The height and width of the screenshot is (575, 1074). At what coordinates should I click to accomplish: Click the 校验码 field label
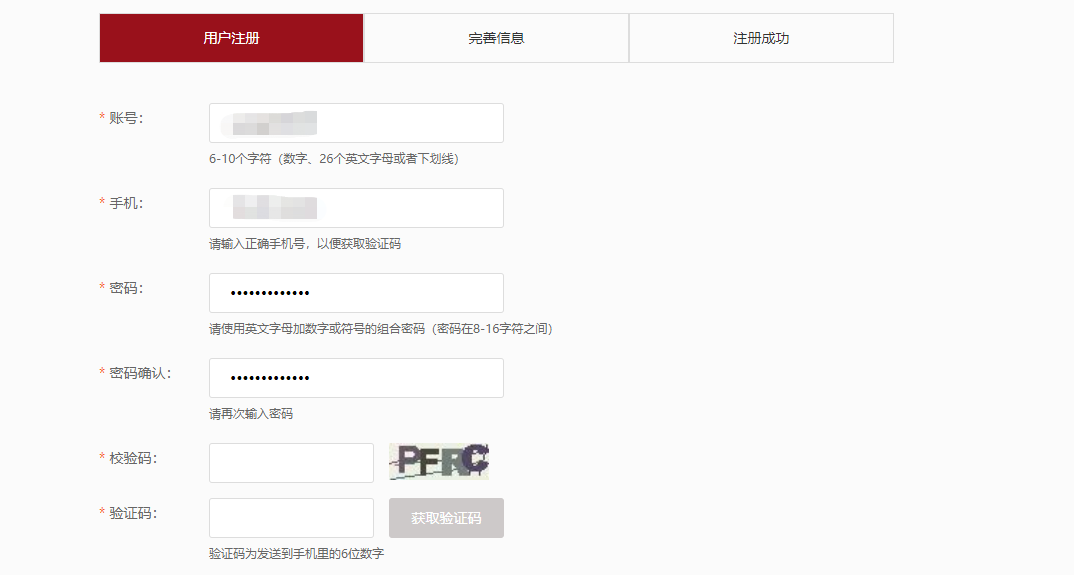(133, 458)
